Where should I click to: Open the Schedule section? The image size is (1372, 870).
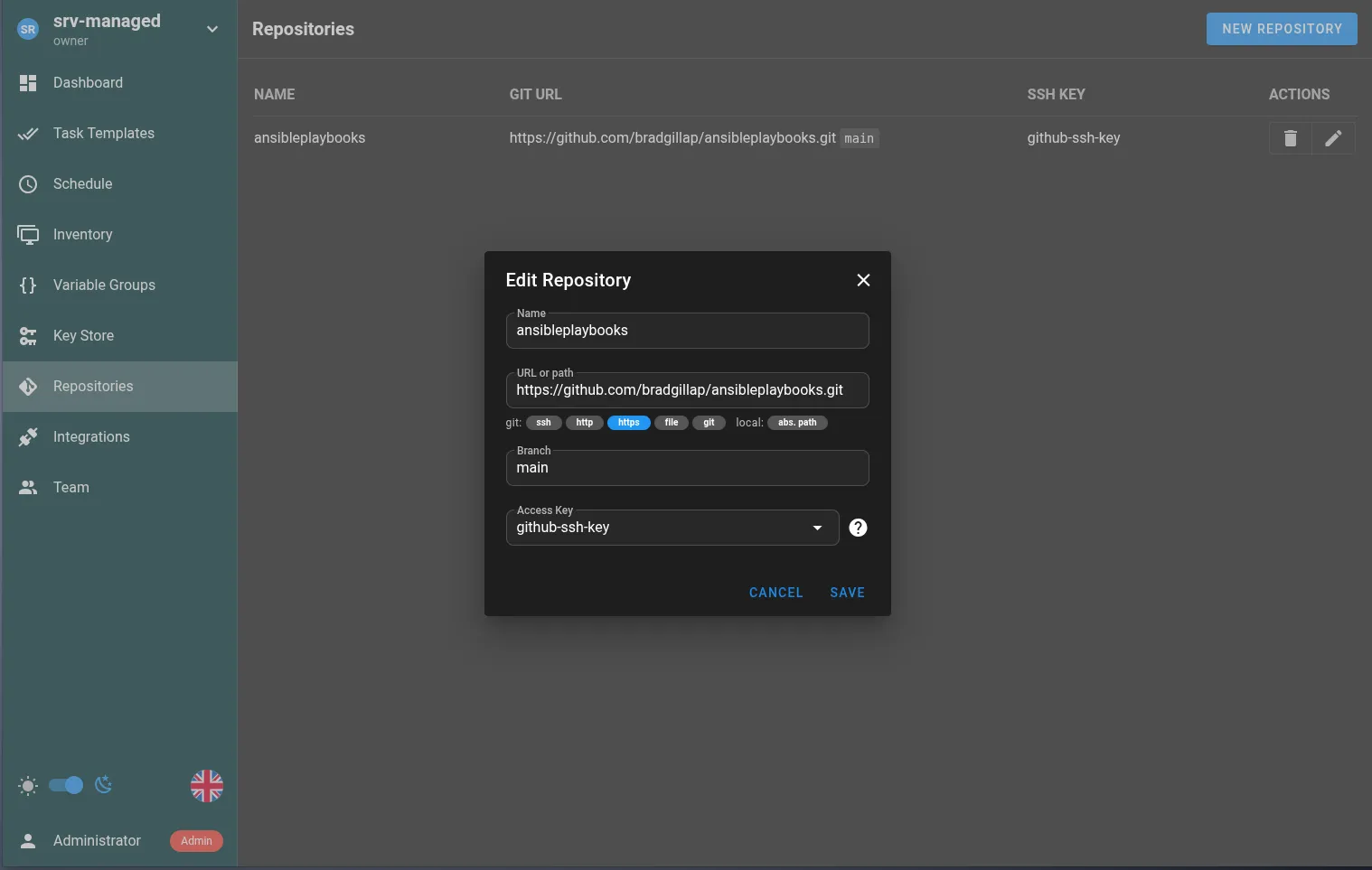tap(28, 183)
